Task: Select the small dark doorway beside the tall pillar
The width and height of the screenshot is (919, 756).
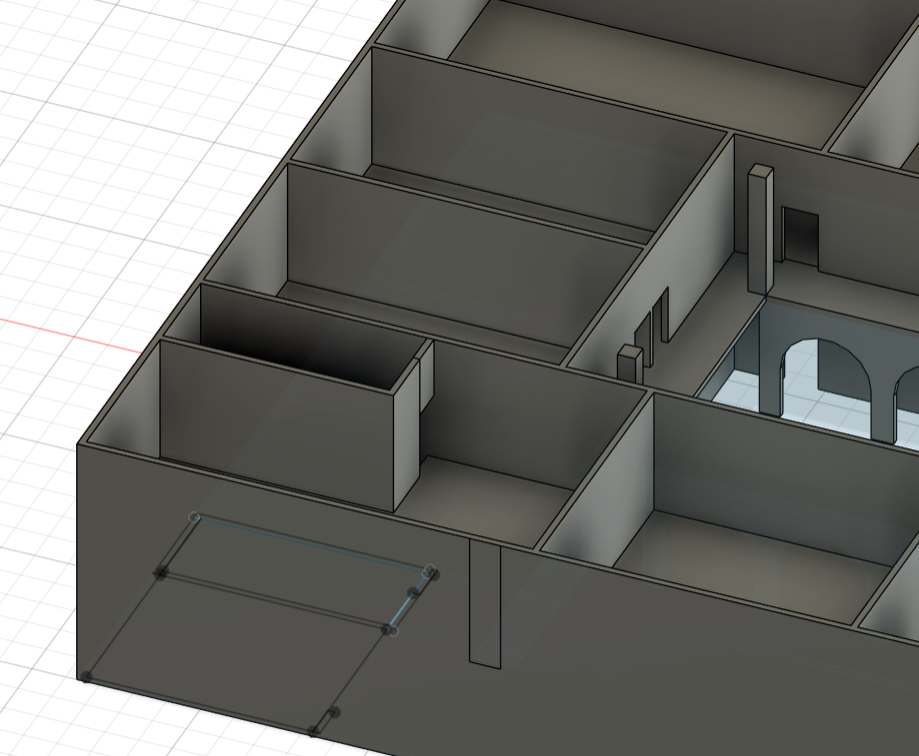Action: pos(800,237)
